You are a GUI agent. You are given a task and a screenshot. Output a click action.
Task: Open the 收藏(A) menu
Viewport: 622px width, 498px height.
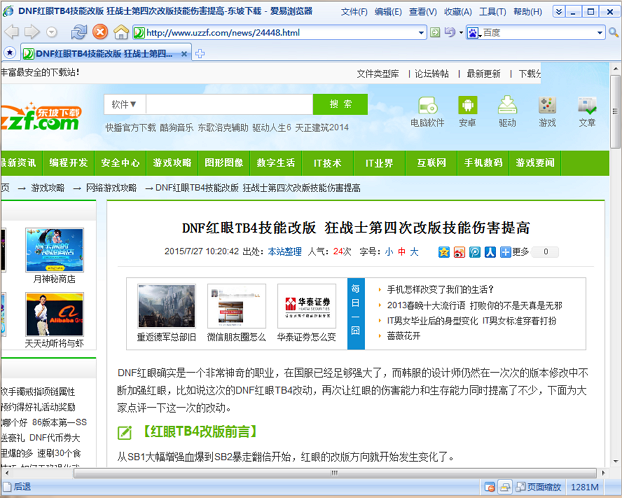tap(458, 12)
